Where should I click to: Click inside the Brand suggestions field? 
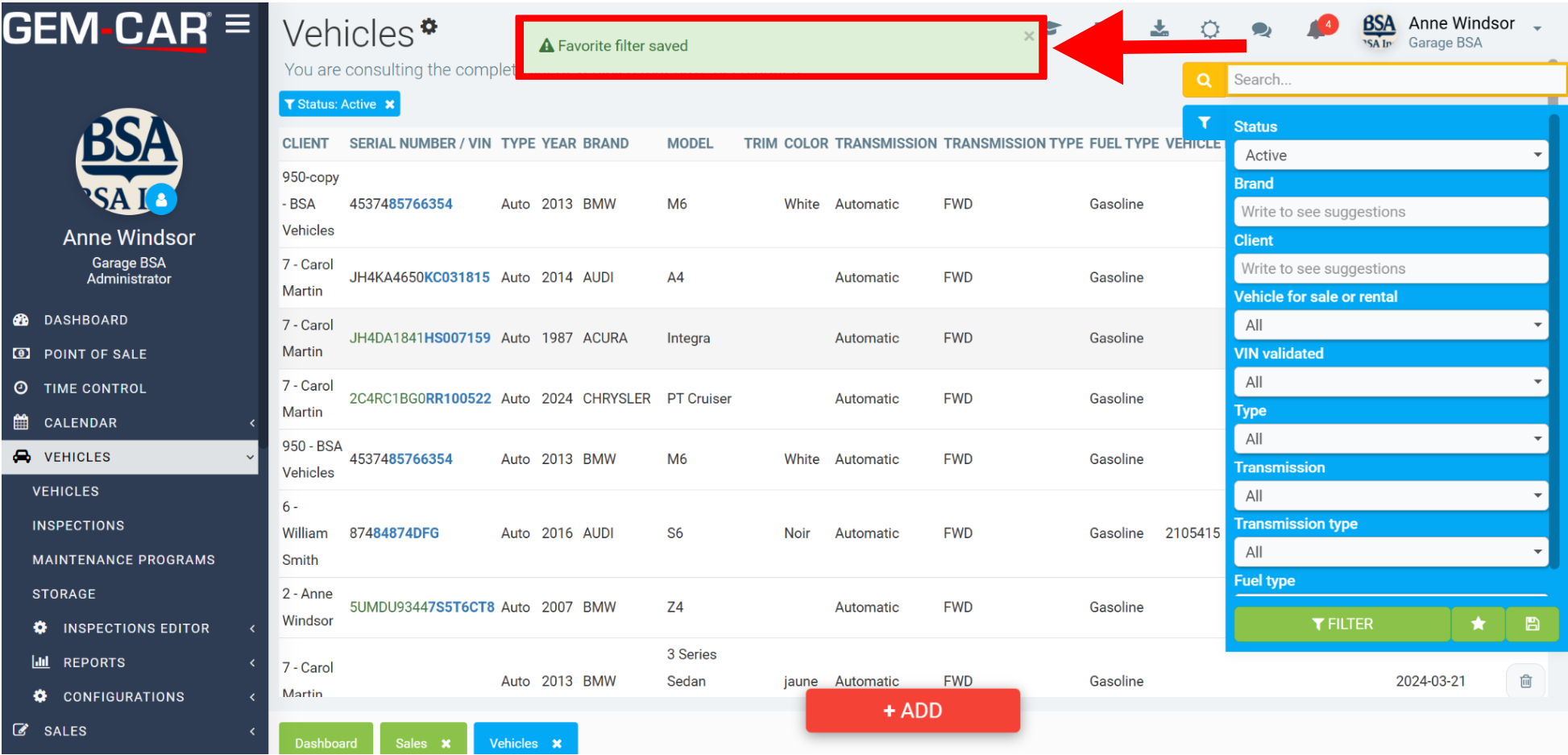pyautogui.click(x=1391, y=212)
